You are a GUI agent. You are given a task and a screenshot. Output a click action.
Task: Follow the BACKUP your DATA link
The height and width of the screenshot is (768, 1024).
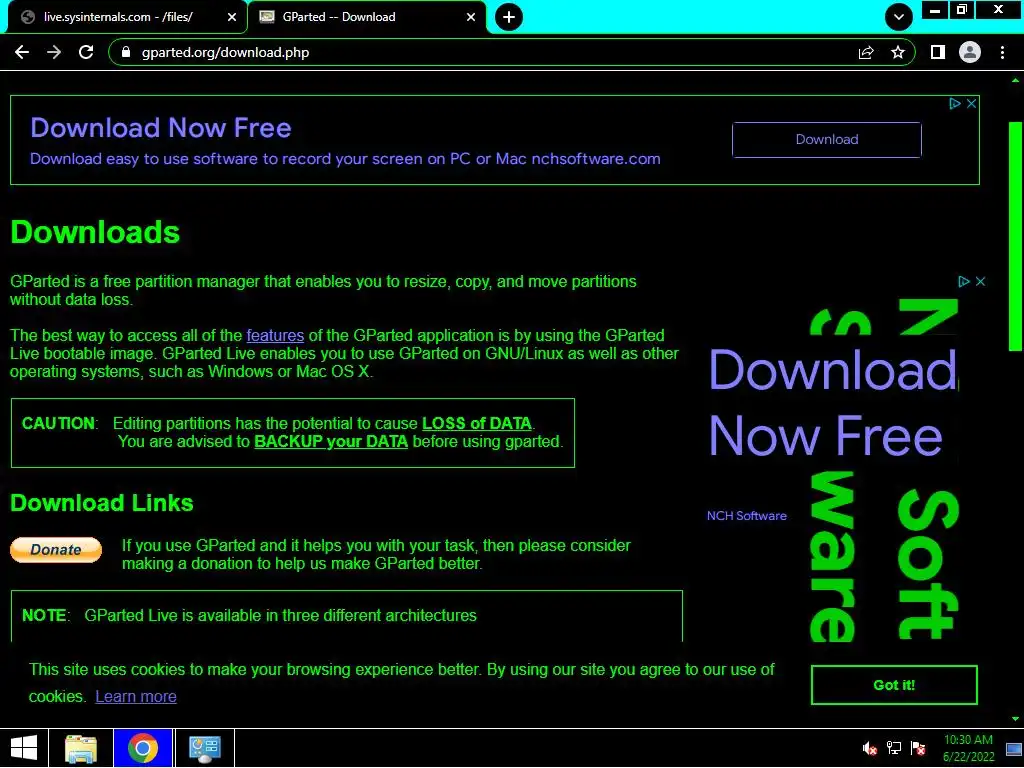pyautogui.click(x=331, y=441)
